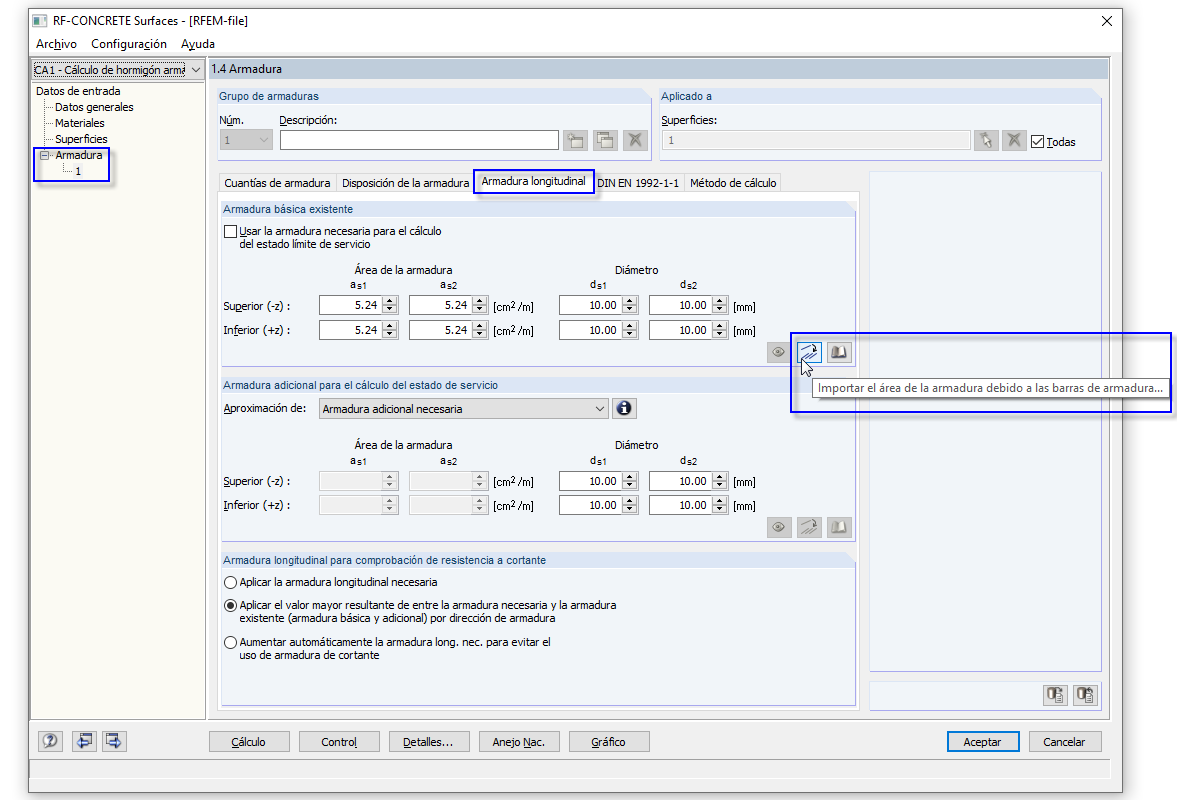Select Superficies in tree
Image resolution: width=1177 pixels, height=800 pixels.
[81, 139]
